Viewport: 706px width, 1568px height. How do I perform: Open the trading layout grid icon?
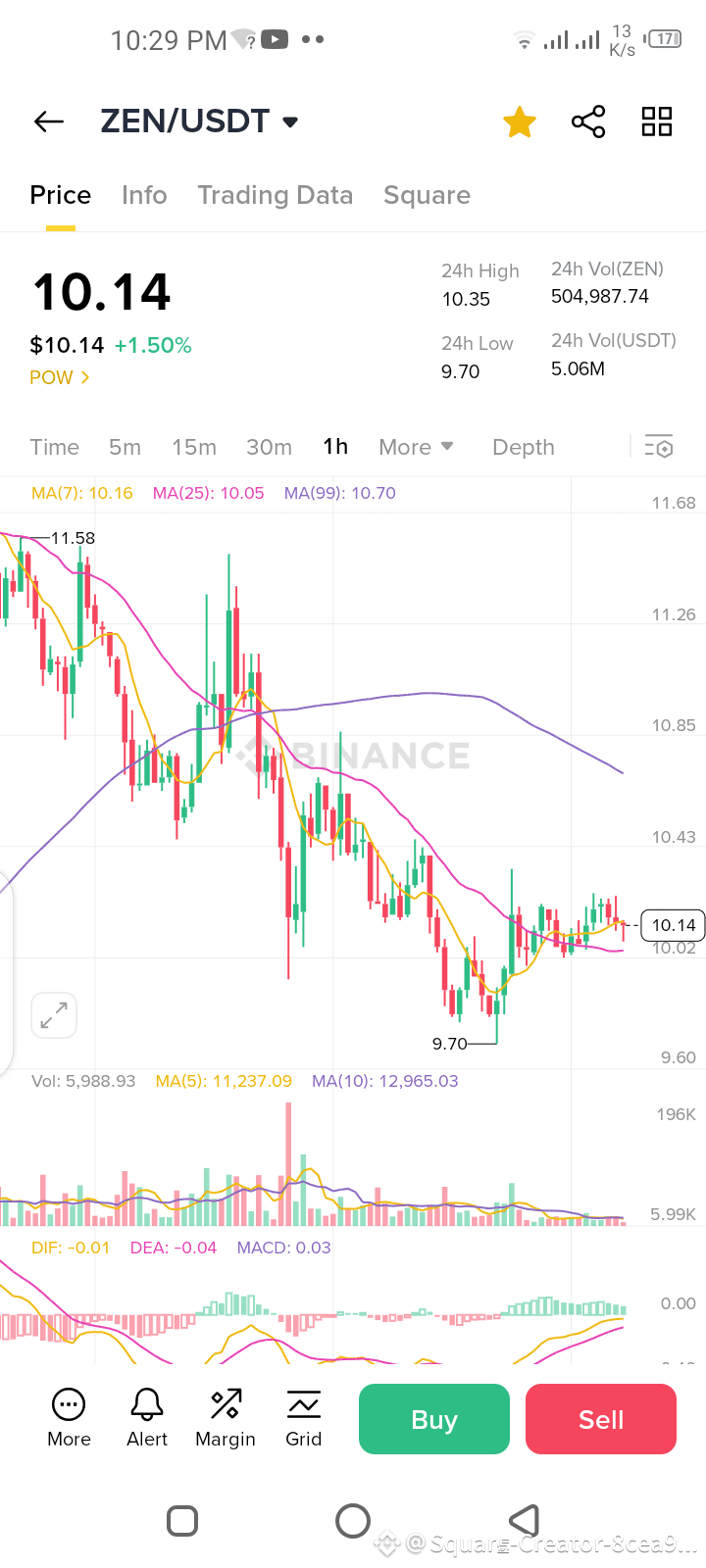click(x=655, y=122)
